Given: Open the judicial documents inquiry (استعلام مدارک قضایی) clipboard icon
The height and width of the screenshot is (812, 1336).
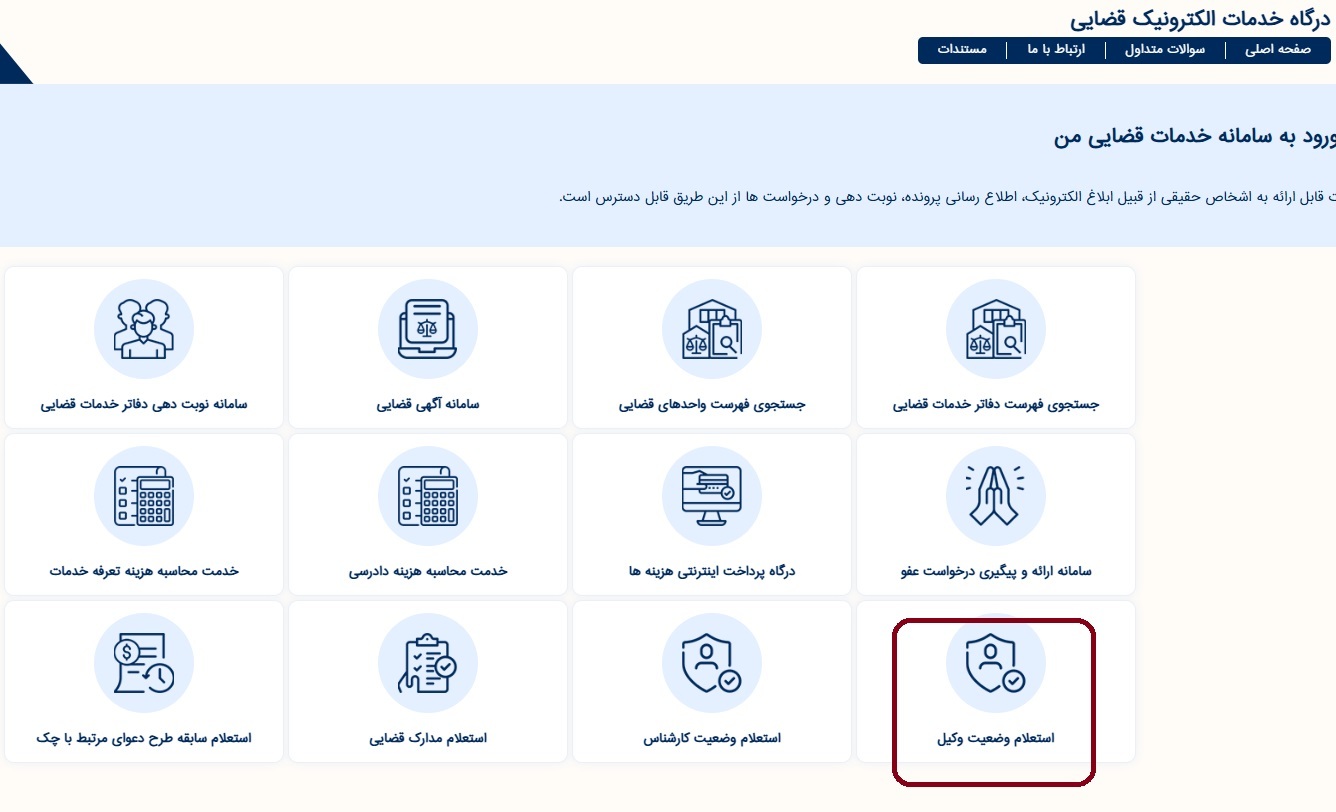Looking at the screenshot, I should click(x=428, y=662).
